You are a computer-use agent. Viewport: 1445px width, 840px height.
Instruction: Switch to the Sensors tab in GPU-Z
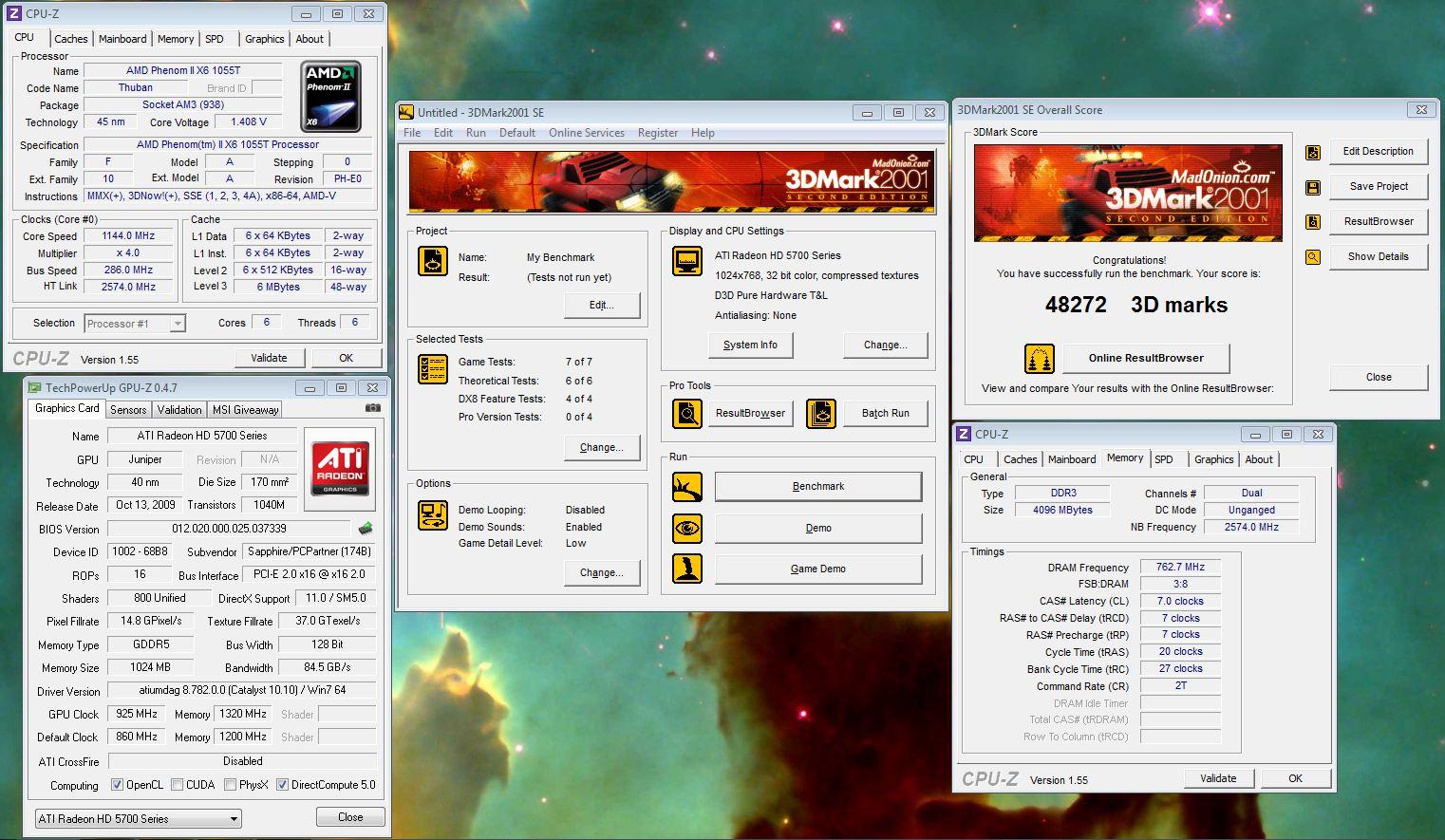tap(128, 410)
